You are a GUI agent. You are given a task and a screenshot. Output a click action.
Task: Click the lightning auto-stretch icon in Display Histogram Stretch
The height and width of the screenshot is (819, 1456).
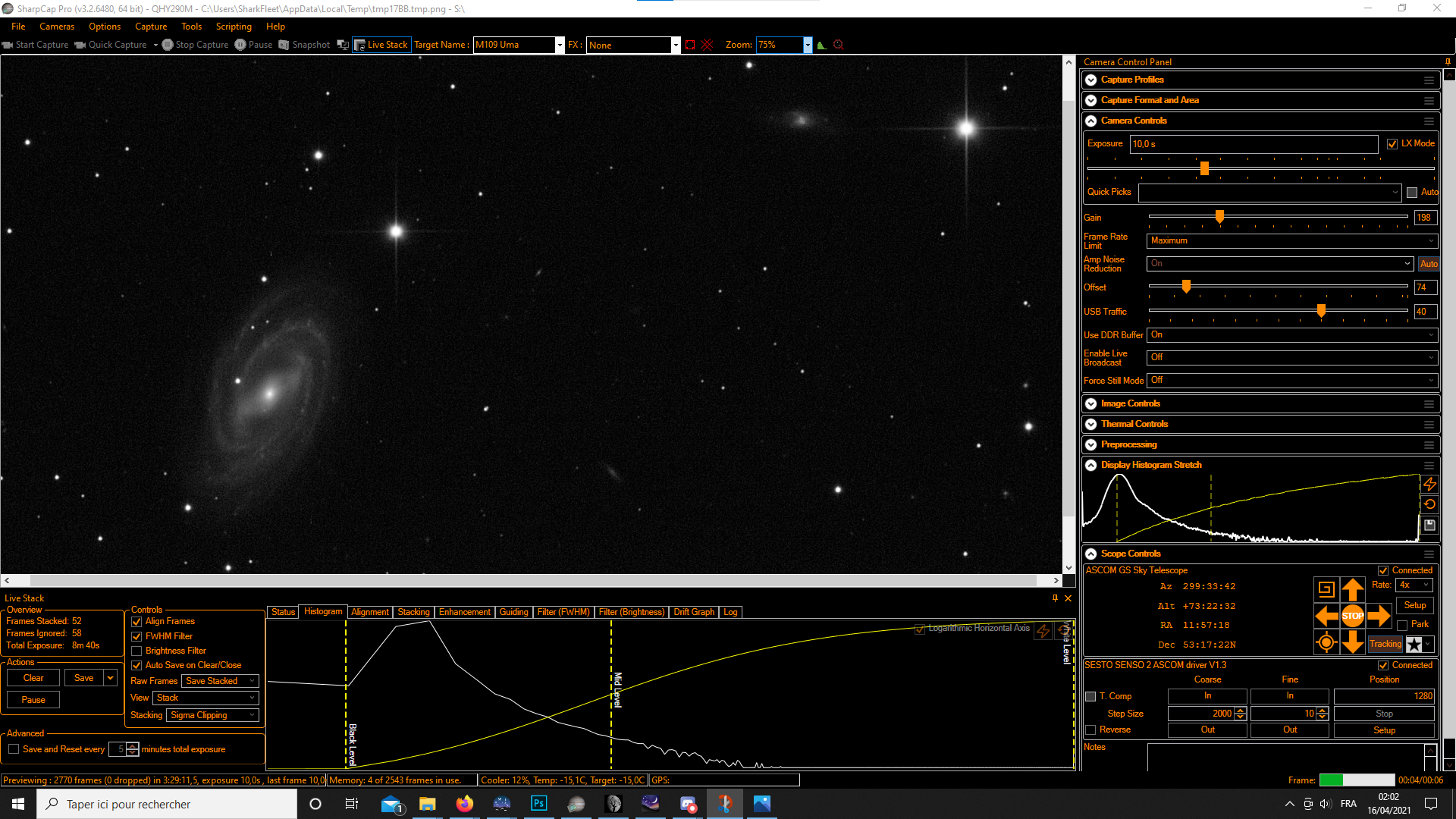tap(1429, 484)
